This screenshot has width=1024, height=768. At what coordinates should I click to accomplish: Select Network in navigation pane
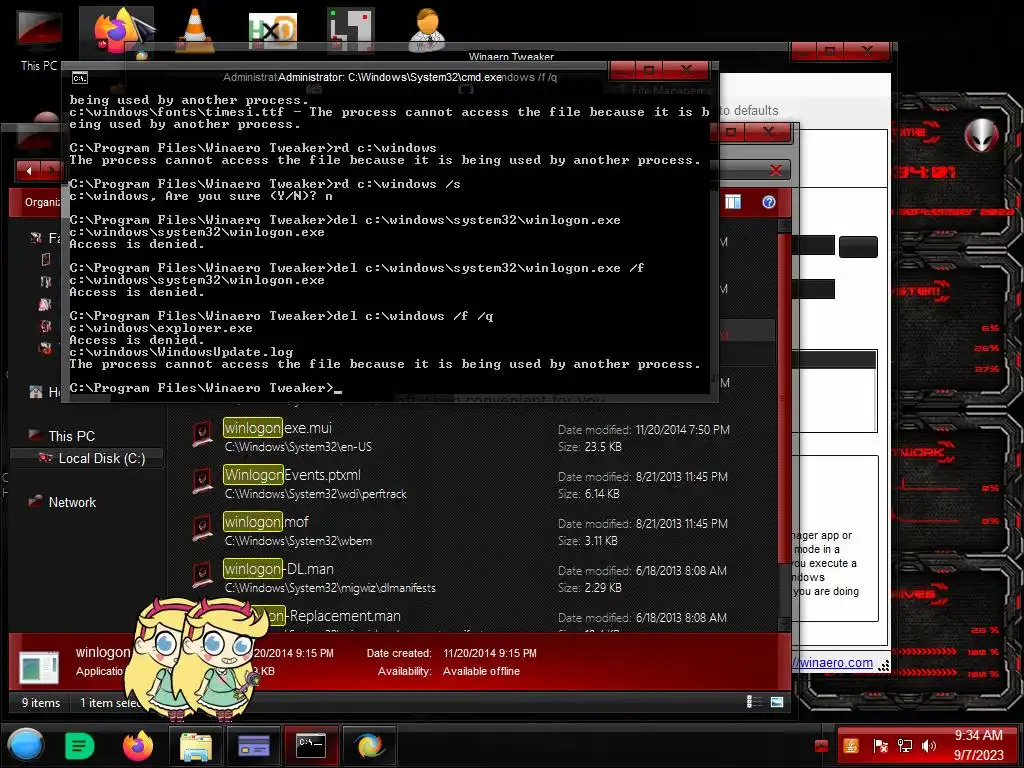(x=72, y=502)
